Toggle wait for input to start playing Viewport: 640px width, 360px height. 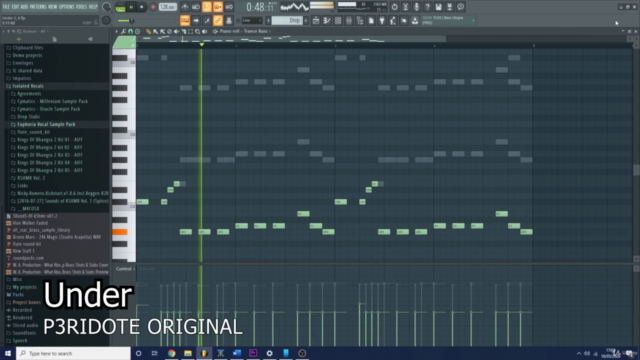196,7
